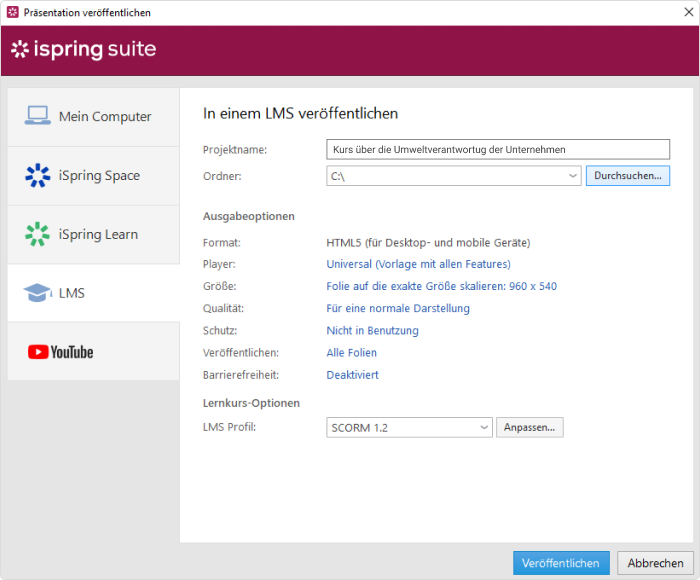700x580 pixels.
Task: Switch to iSpring Space tab
Action: (94, 176)
